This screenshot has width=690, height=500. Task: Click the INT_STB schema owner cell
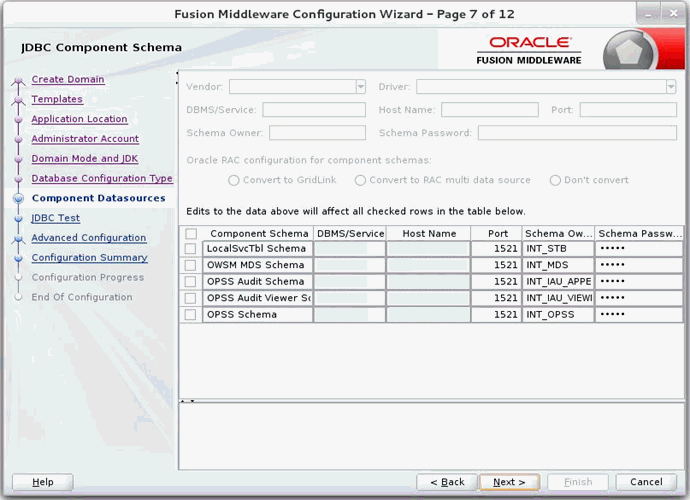[x=558, y=249]
